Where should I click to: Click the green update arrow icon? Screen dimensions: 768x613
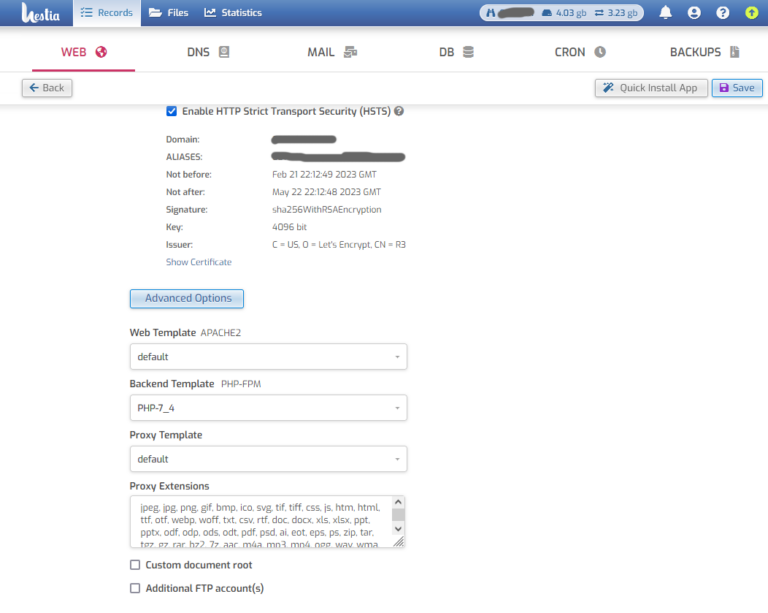pos(751,13)
